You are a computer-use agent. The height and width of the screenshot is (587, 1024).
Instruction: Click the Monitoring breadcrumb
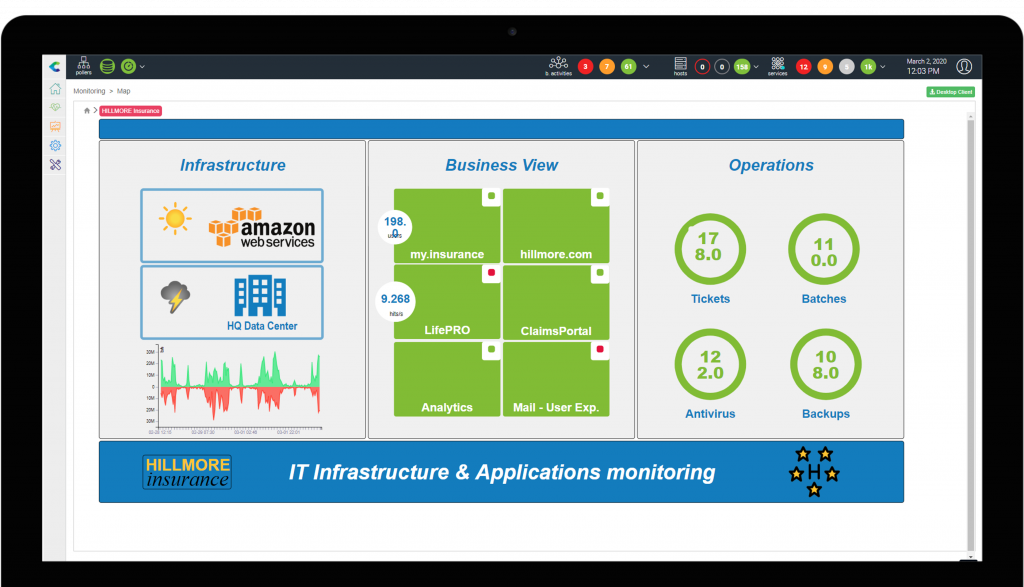pos(89,91)
